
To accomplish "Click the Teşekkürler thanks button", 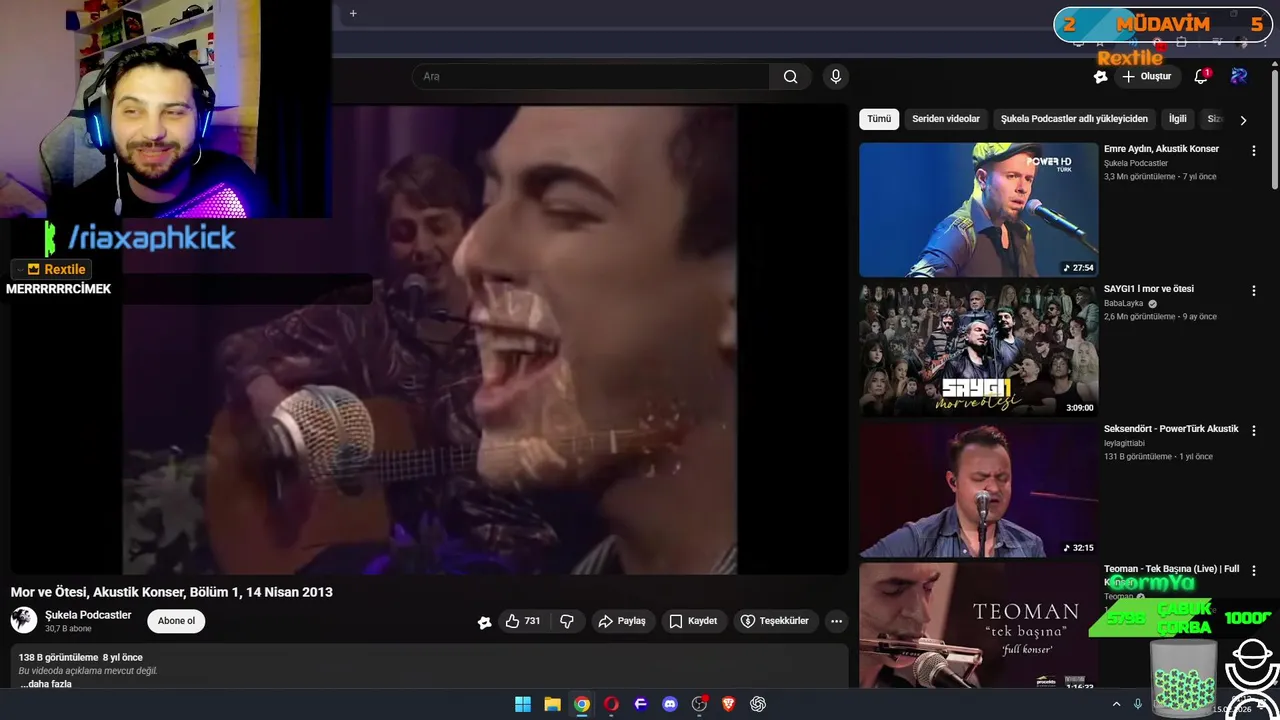I will tap(775, 621).
